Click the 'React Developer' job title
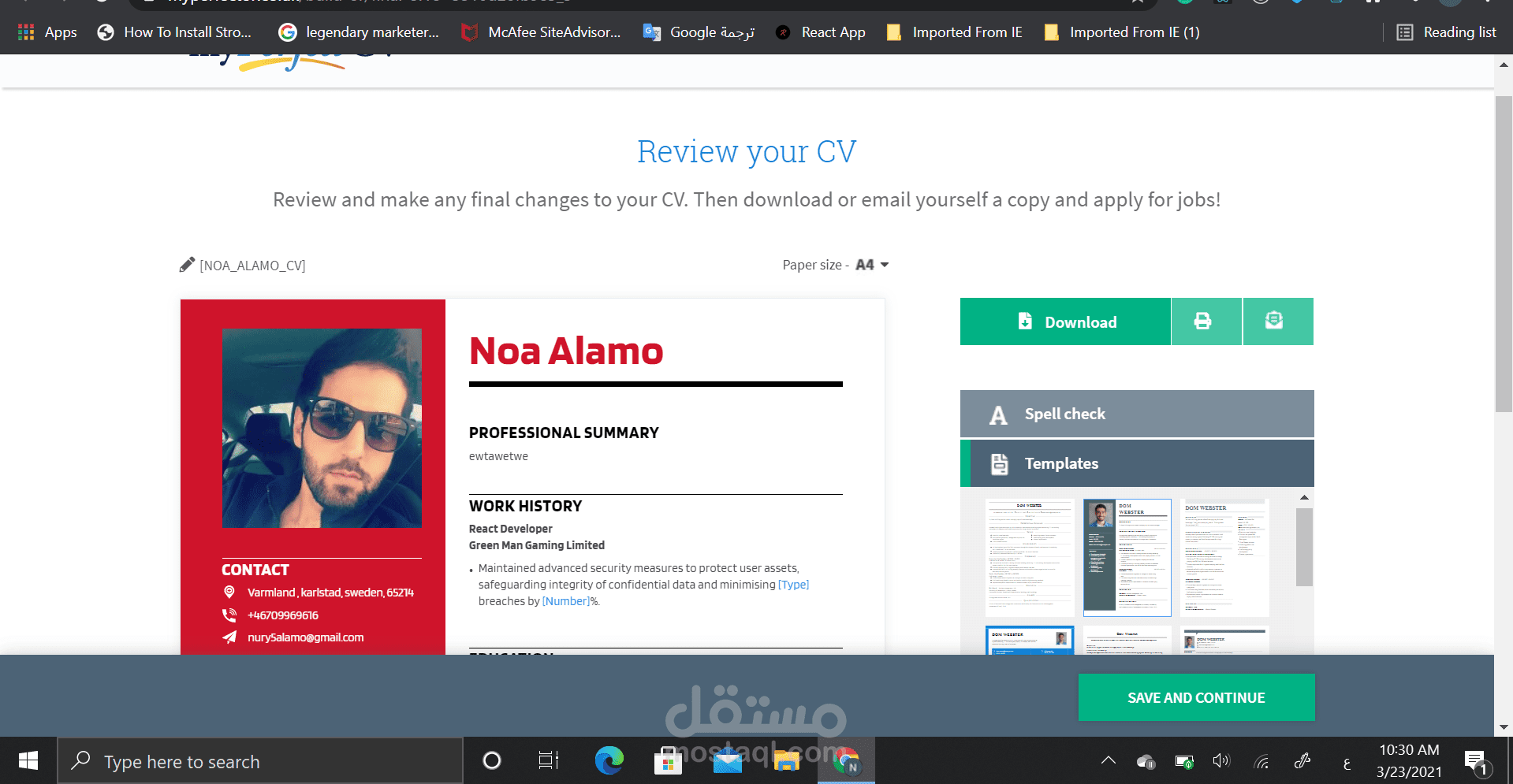1513x784 pixels. 510,529
